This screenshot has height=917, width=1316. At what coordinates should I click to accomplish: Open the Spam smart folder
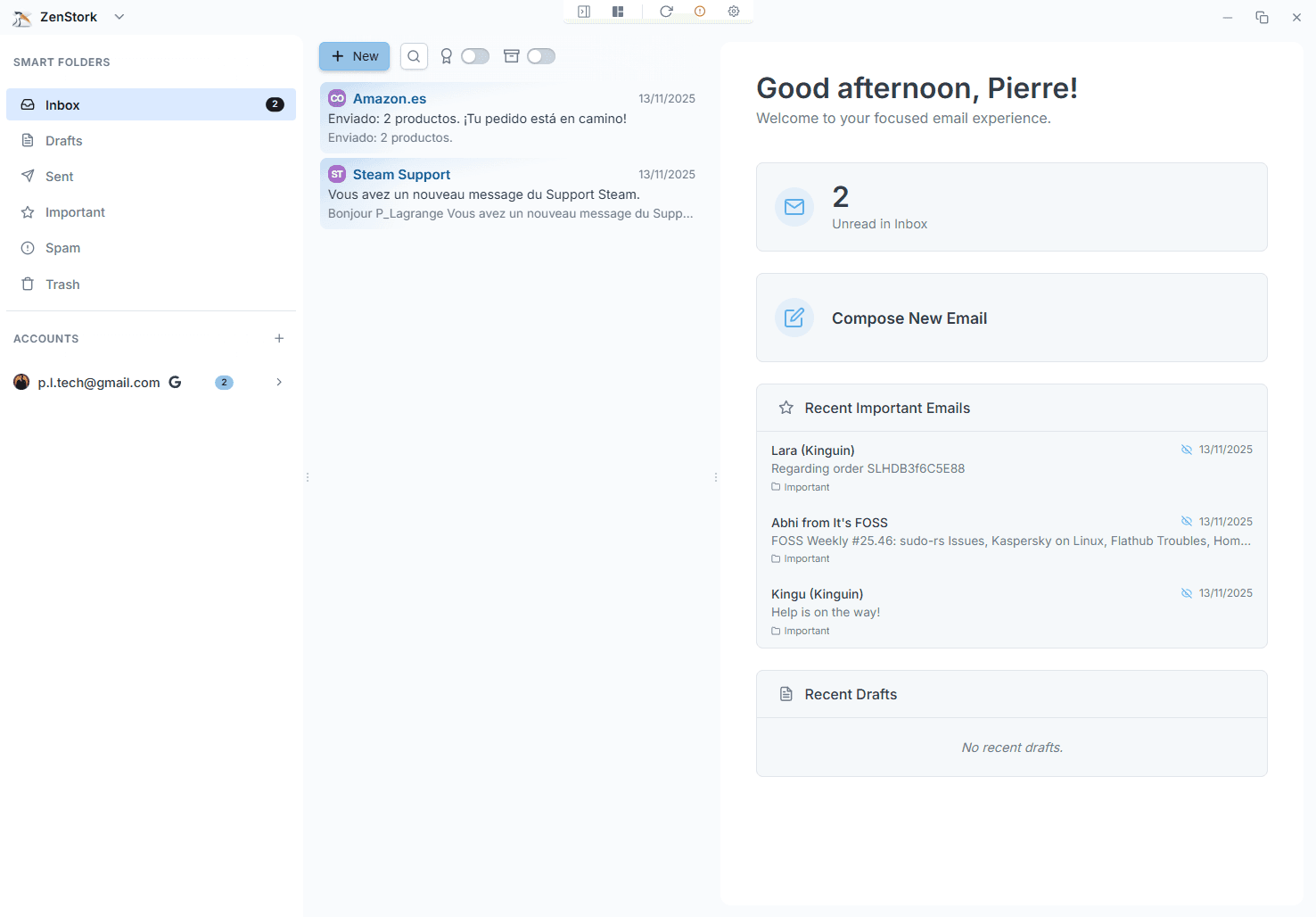(x=62, y=248)
